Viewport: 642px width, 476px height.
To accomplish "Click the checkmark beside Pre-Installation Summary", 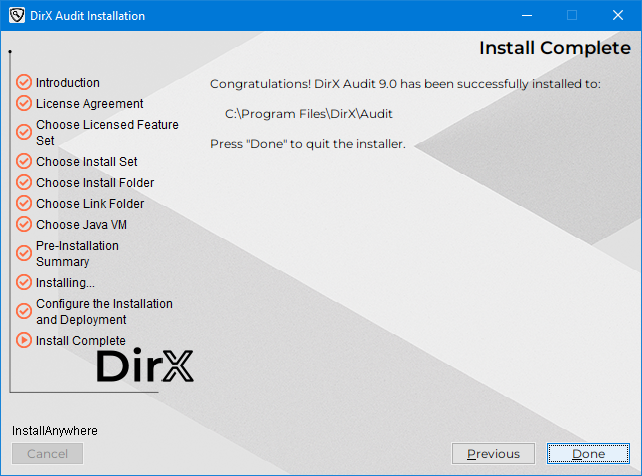I will click(x=24, y=254).
